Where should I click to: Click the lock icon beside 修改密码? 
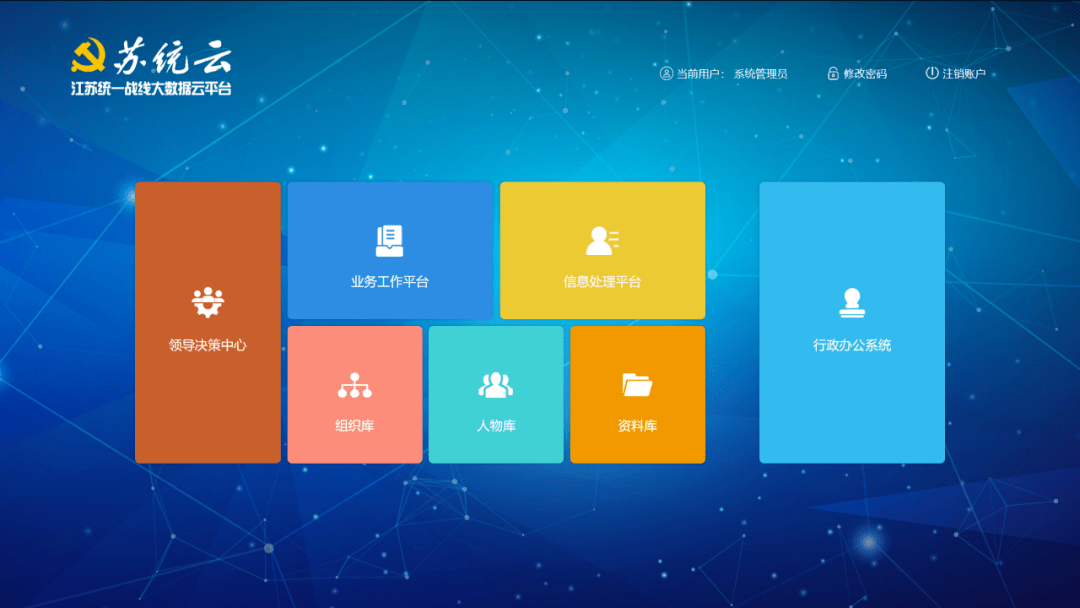tap(833, 73)
